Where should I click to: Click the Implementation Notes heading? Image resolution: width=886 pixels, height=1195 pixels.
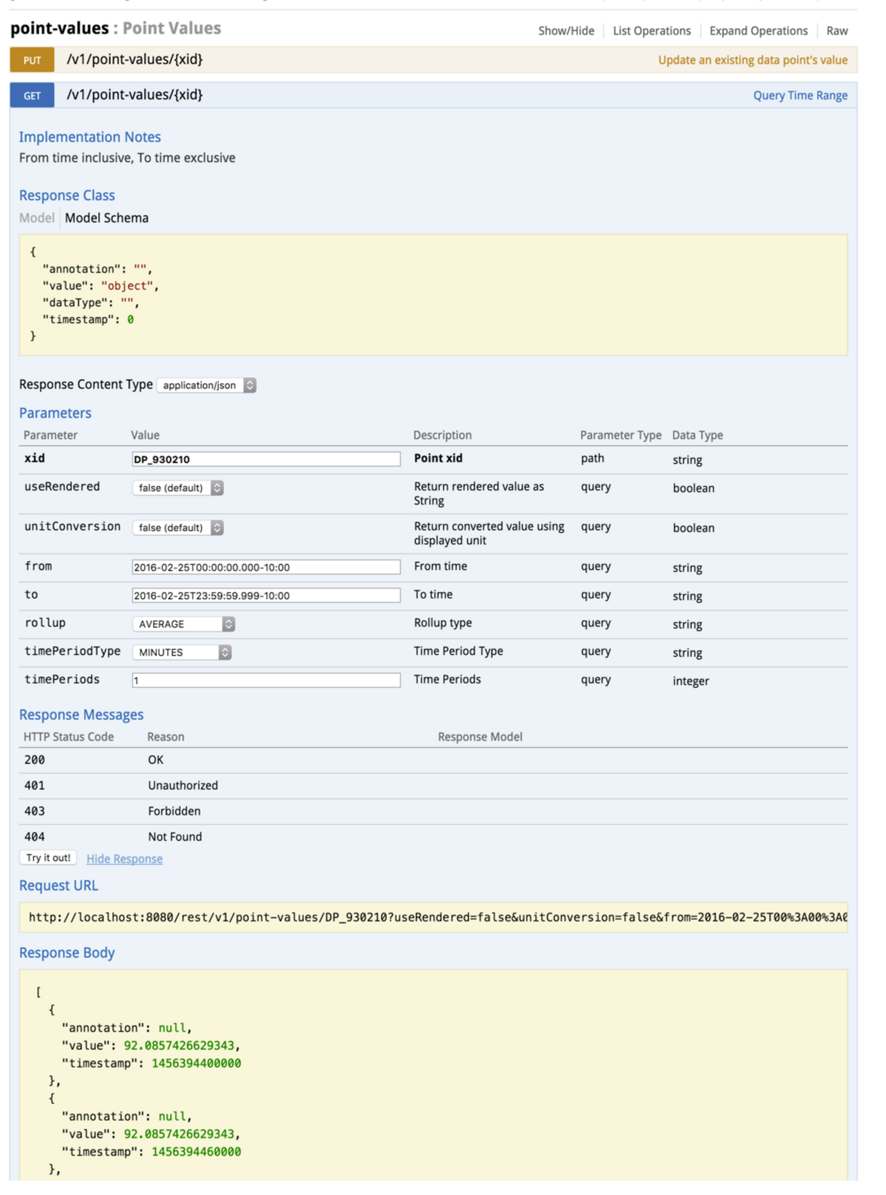90,137
